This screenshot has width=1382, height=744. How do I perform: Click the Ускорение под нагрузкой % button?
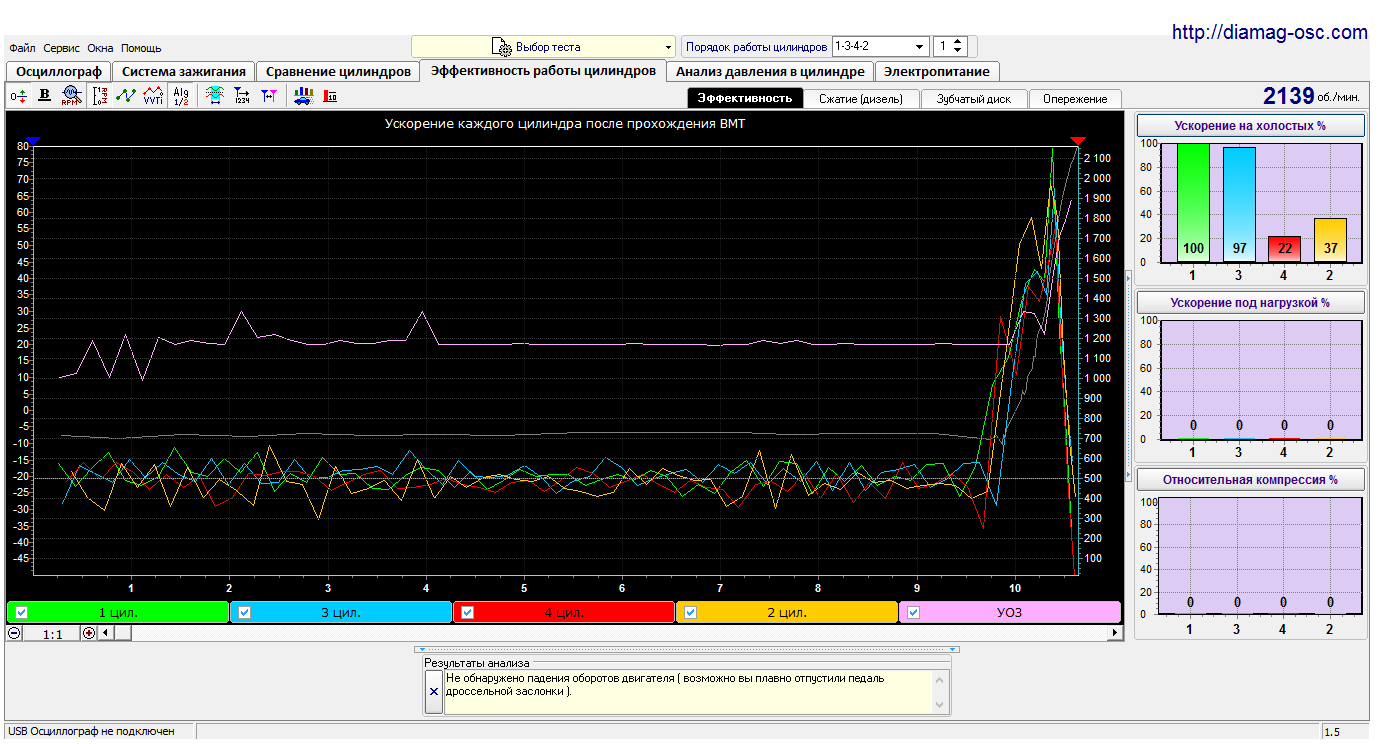(1250, 302)
